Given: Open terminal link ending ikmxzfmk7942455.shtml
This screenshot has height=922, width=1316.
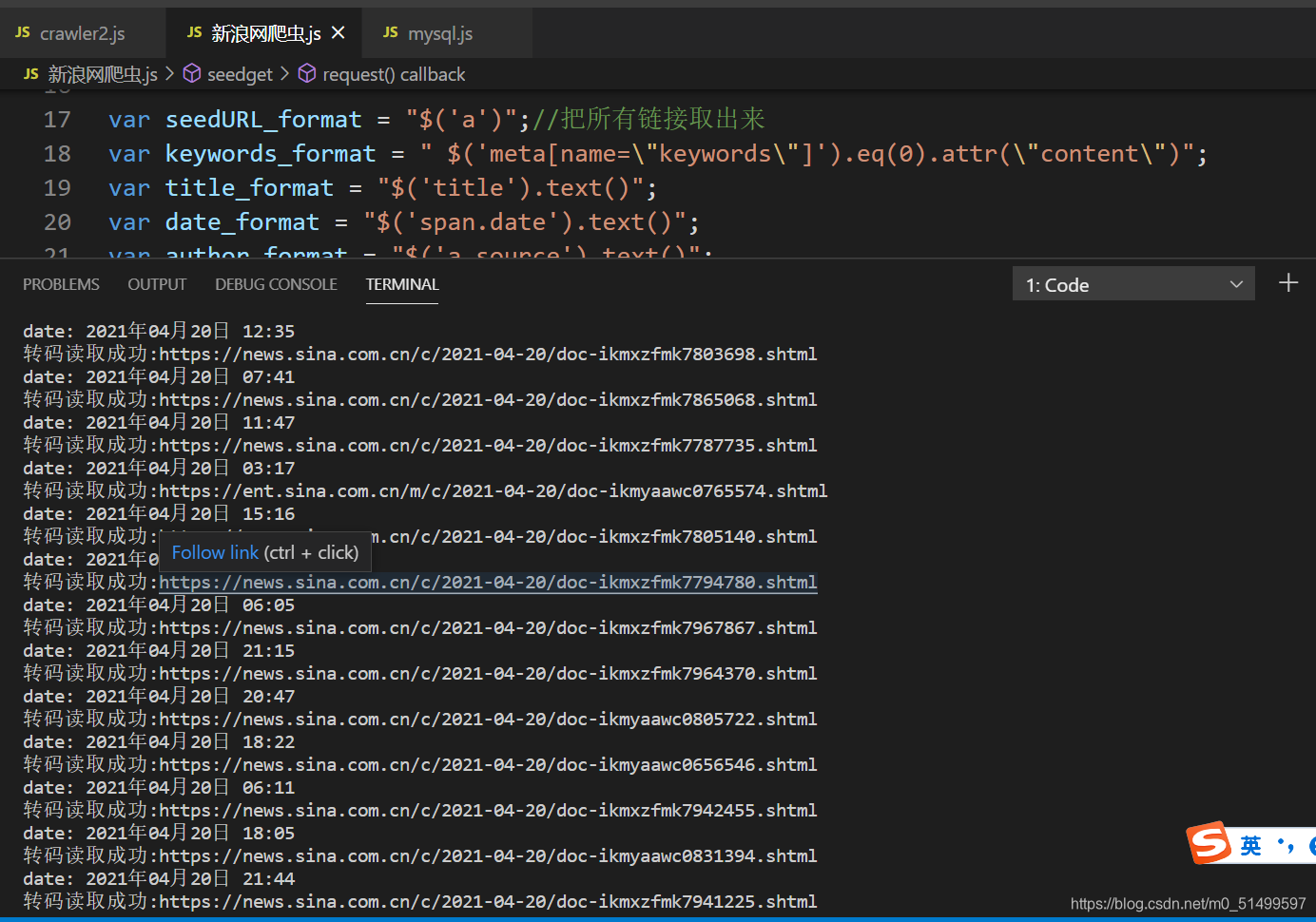Looking at the screenshot, I should click(488, 810).
